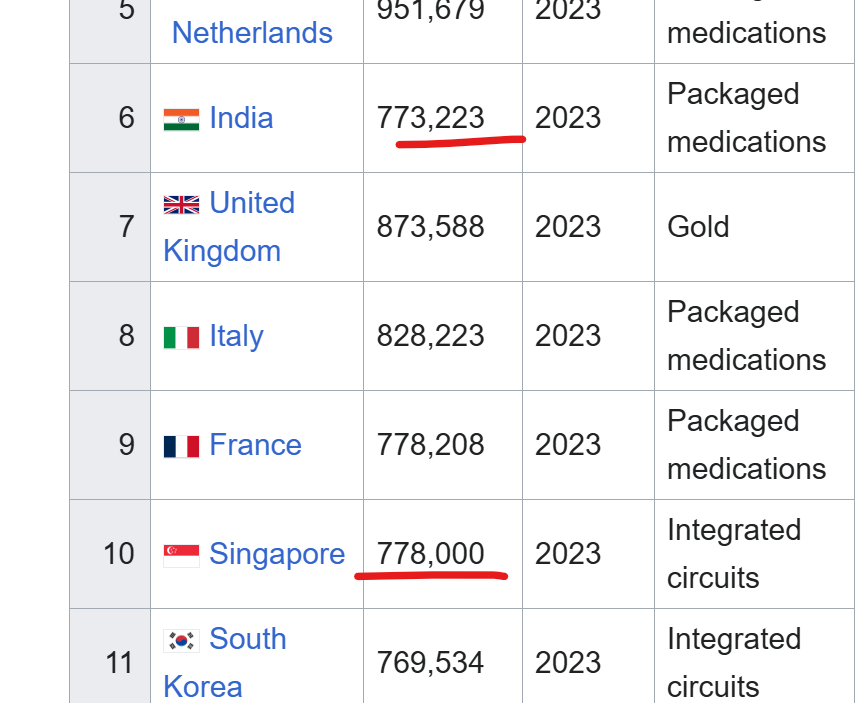
Task: Open the Netherlands country link
Action: (252, 32)
